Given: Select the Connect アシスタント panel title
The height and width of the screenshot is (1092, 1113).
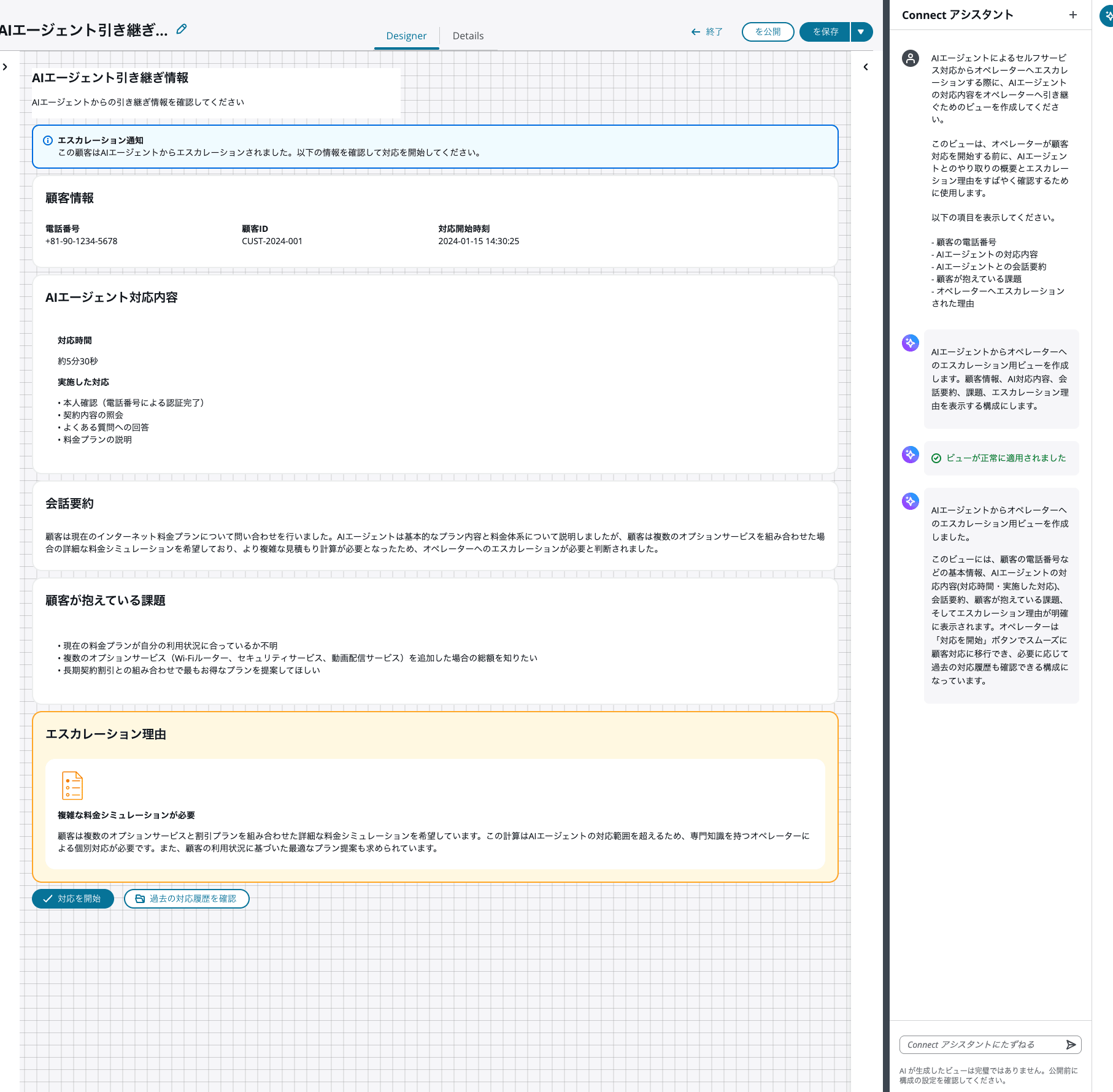Looking at the screenshot, I should tap(957, 15).
